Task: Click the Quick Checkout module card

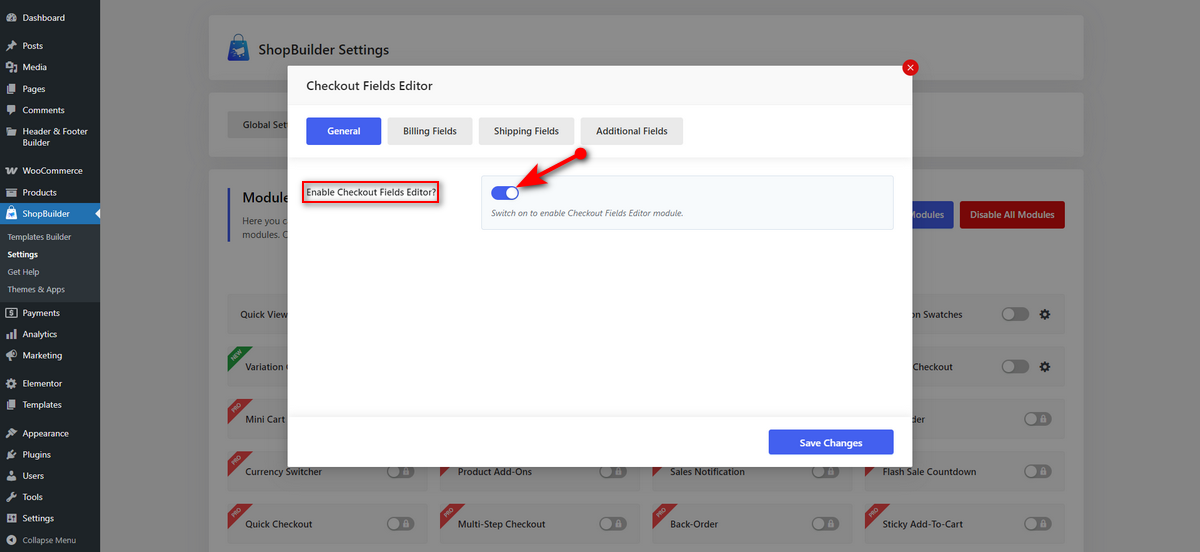Action: (327, 524)
